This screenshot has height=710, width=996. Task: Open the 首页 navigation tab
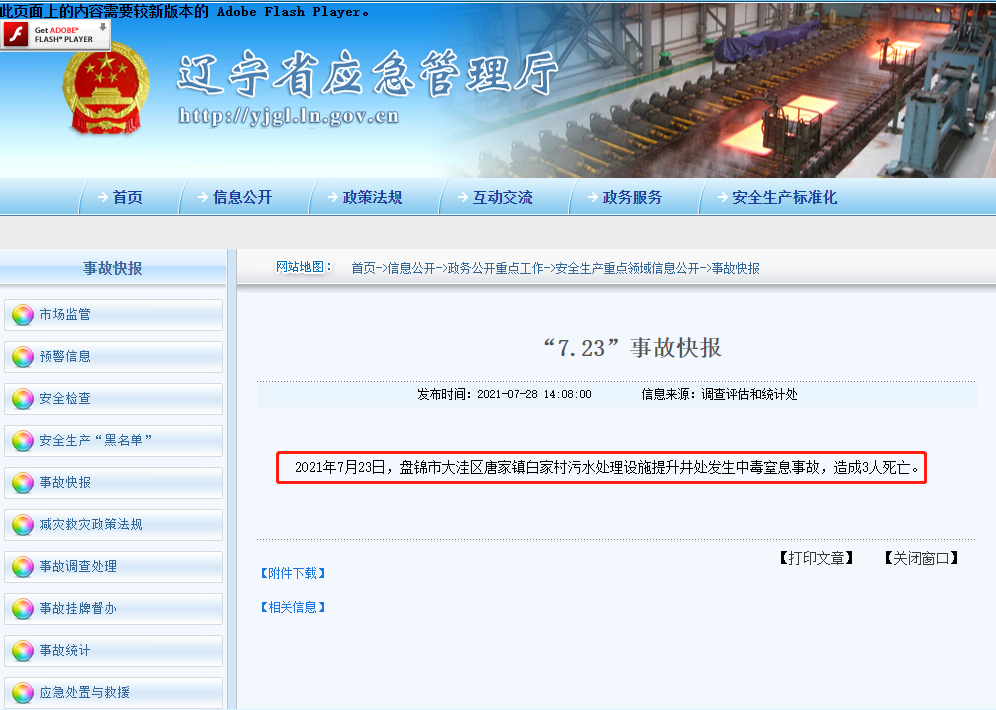(127, 198)
